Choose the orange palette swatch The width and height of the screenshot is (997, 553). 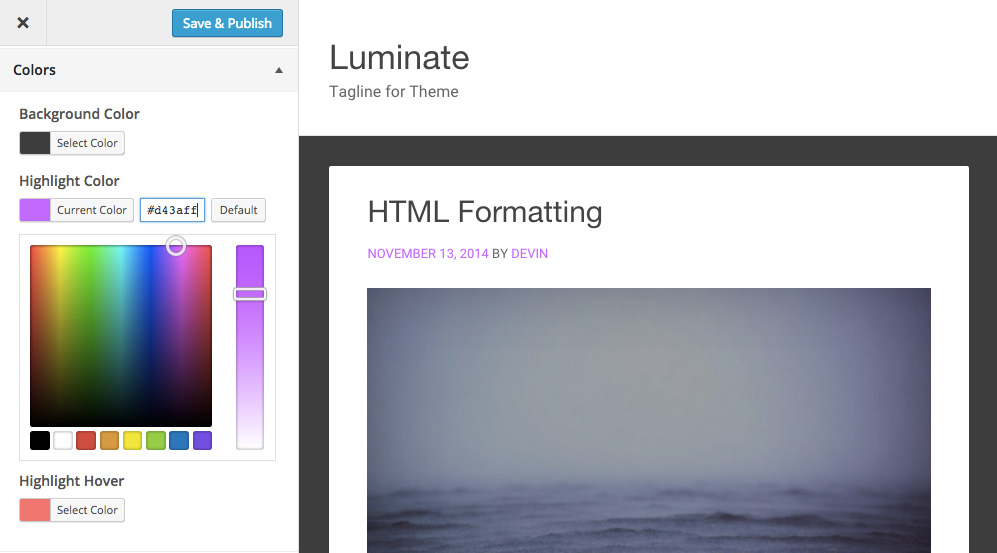(x=109, y=440)
